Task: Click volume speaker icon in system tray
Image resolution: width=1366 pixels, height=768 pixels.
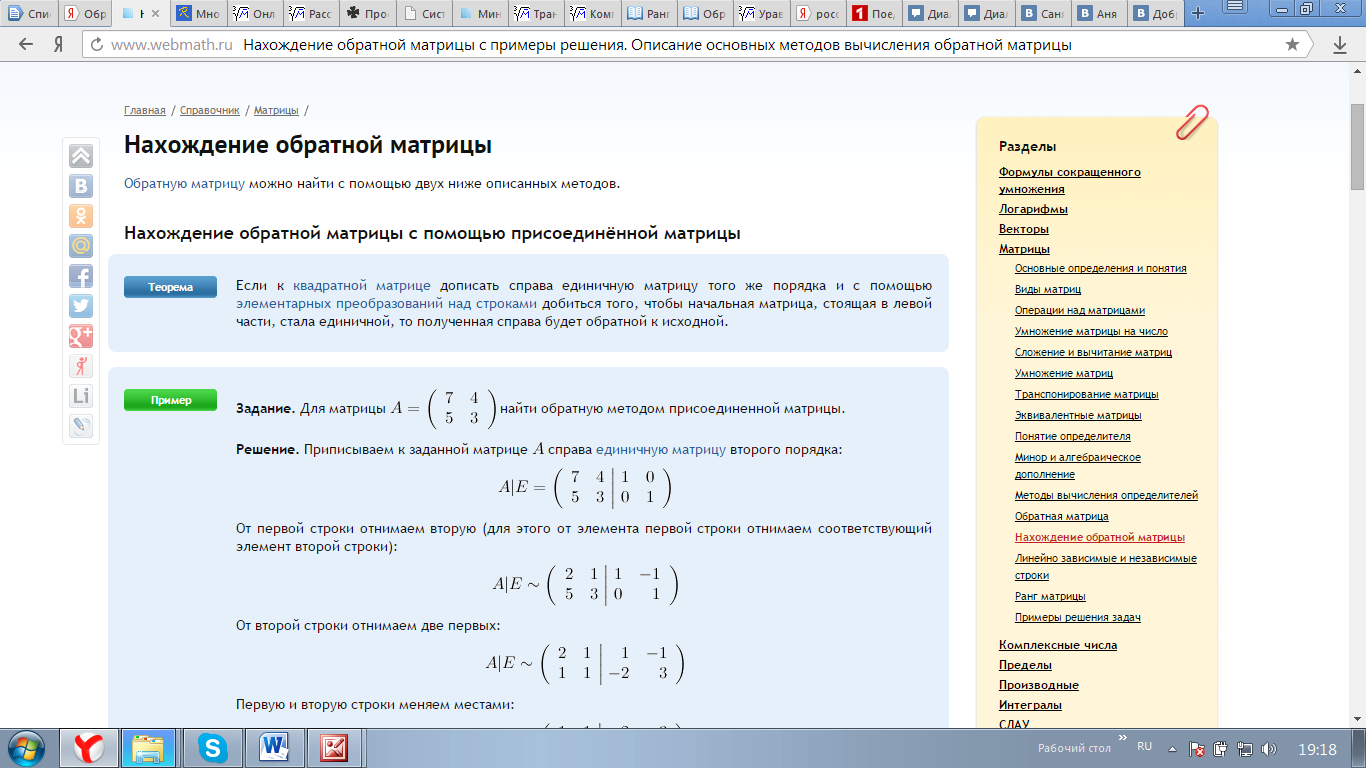Action: coord(1270,749)
